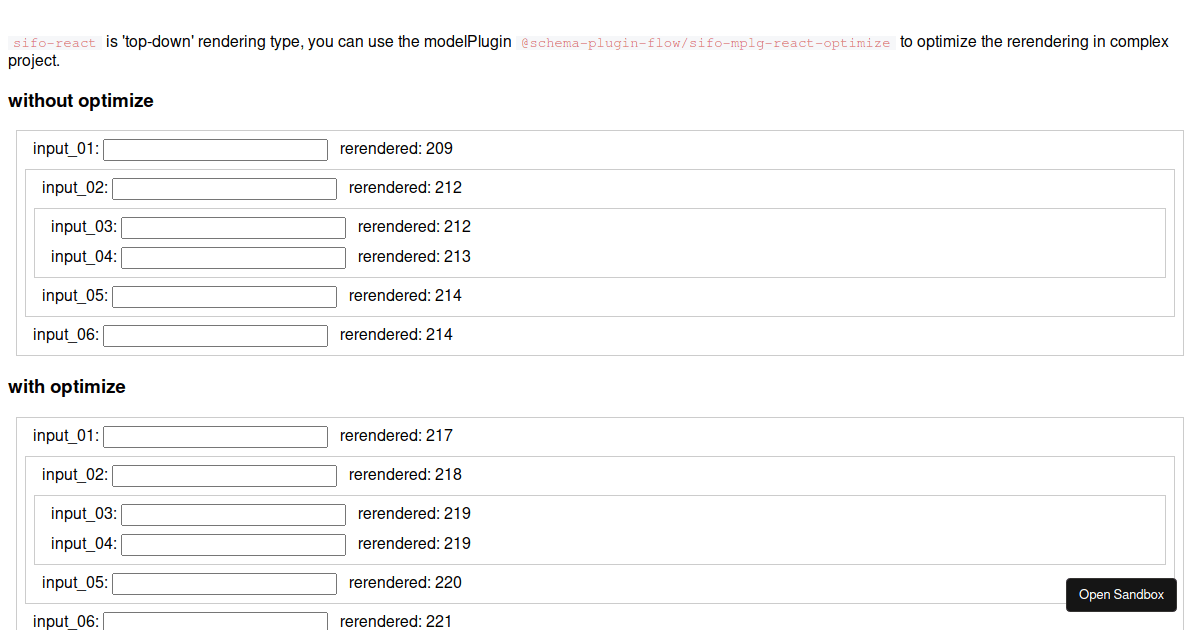Click the input_05 field under 'with optimize'

224,583
